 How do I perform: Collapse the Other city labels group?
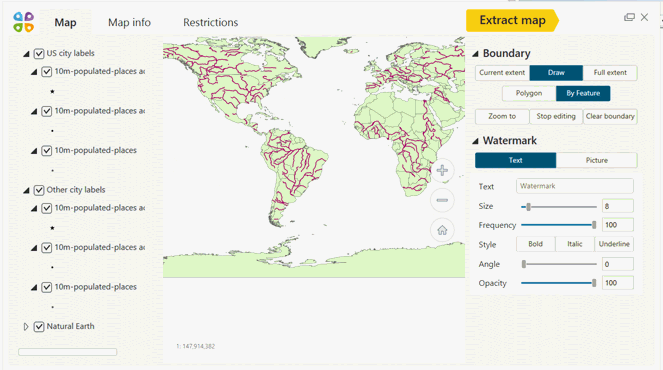pos(26,190)
